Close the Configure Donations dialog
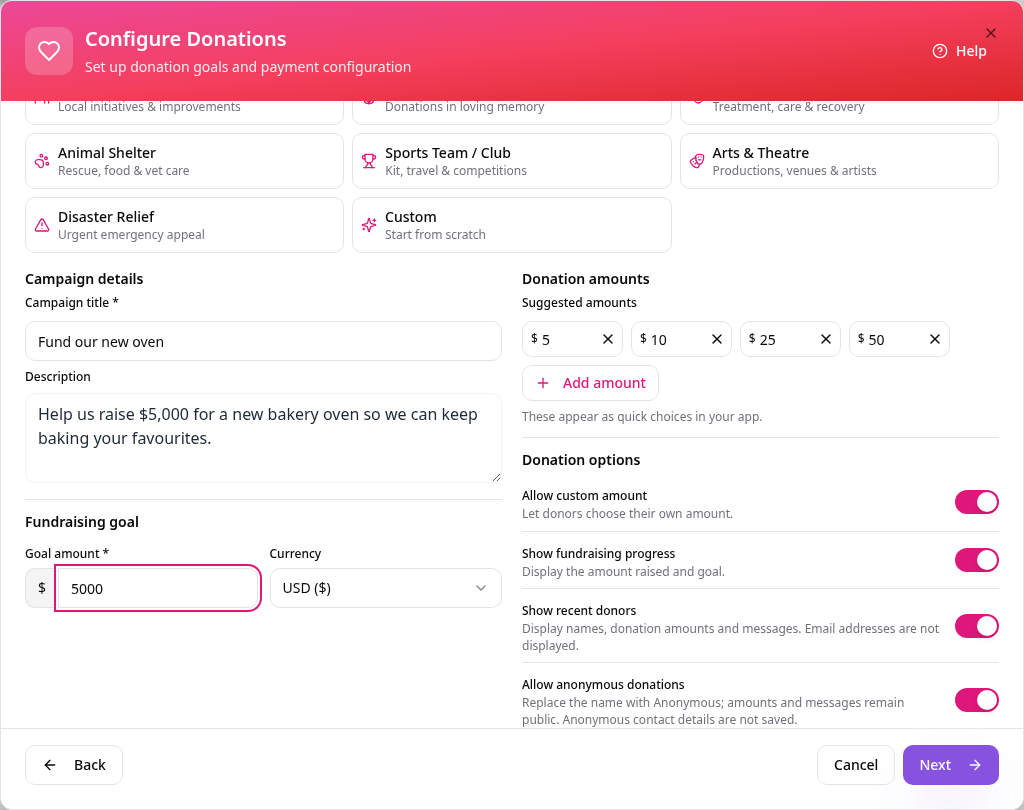The image size is (1024, 810). (991, 33)
